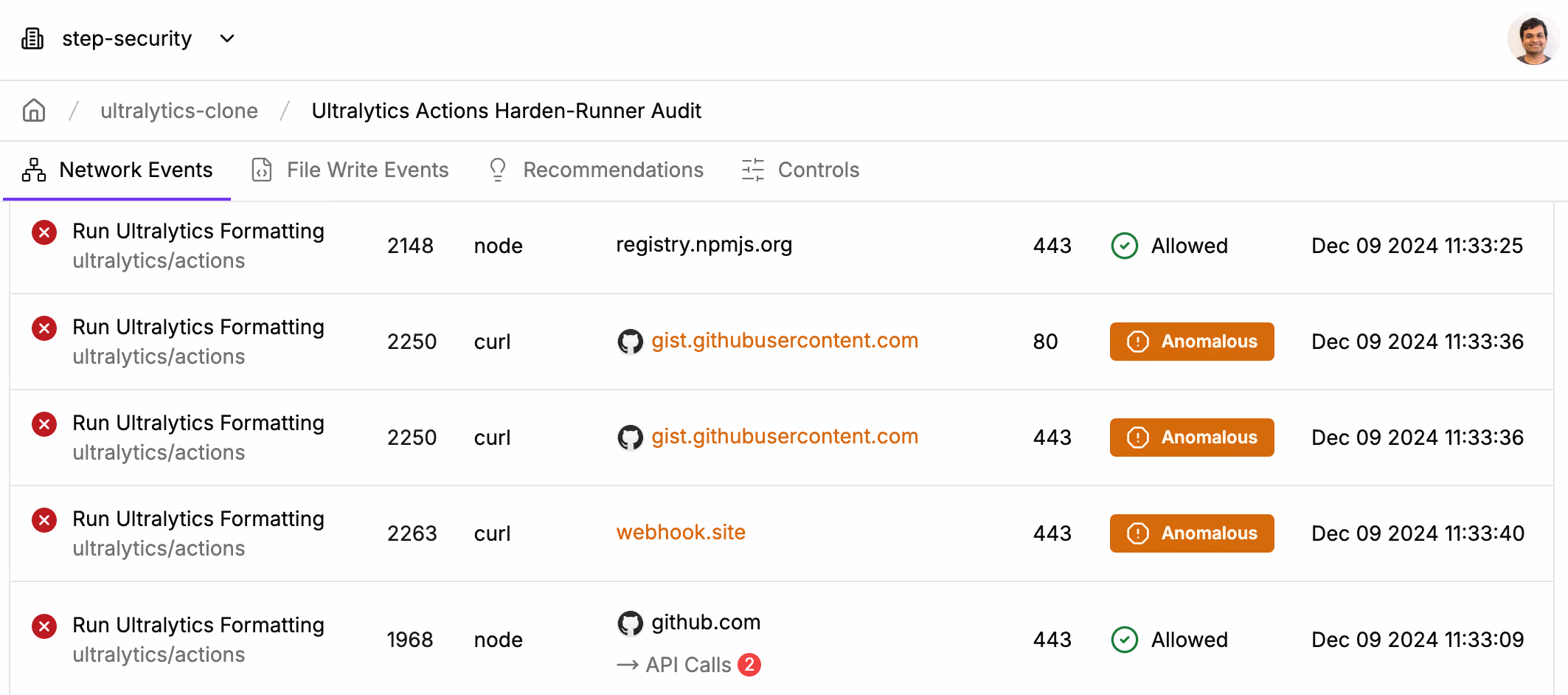1568x695 pixels.
Task: Open the Recommendations tab
Action: tap(596, 170)
